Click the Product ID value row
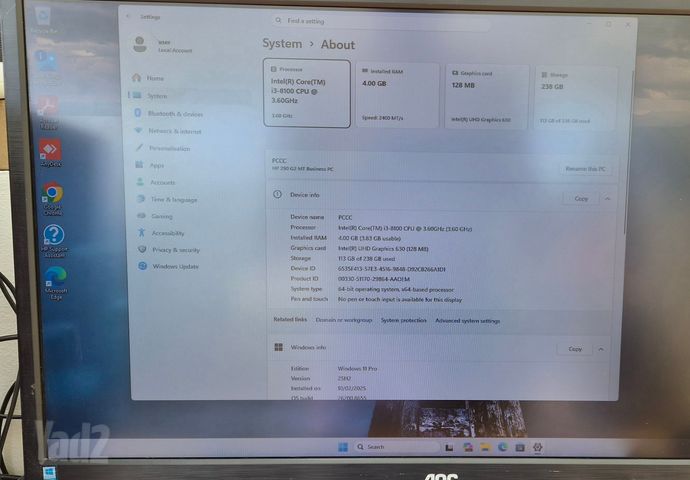This screenshot has height=480, width=690. (374, 279)
